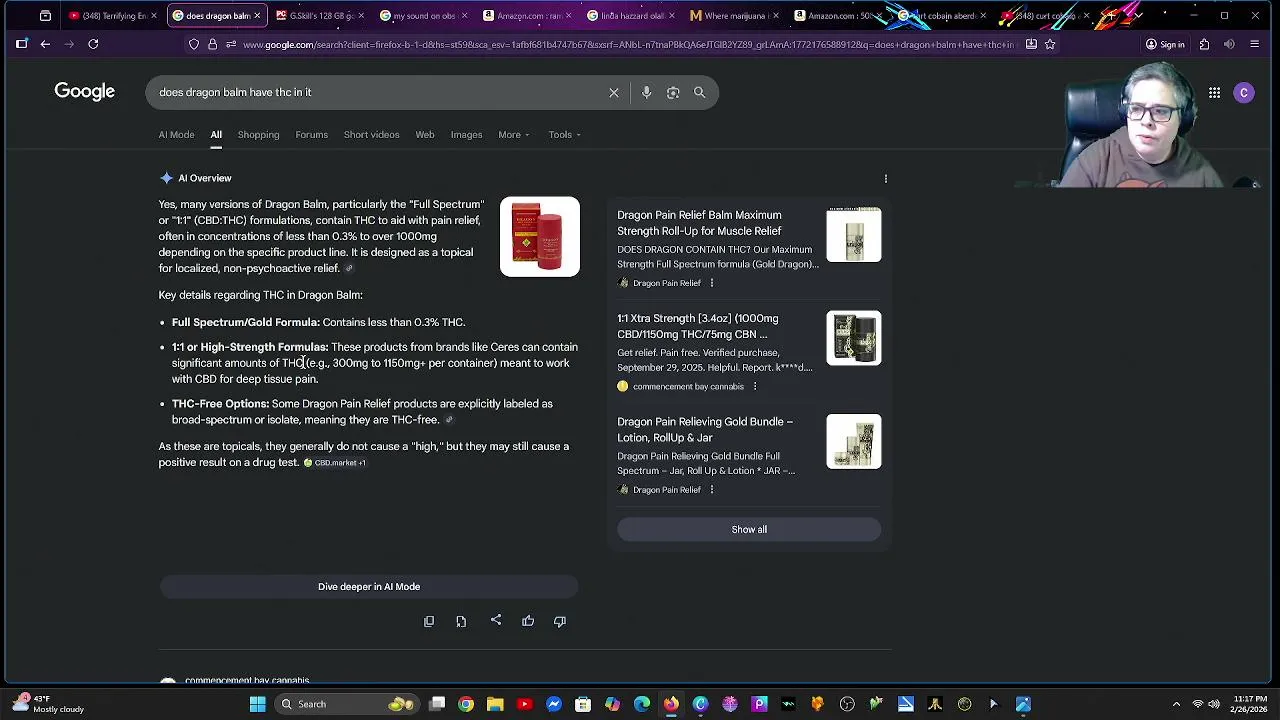Open YouTube app from taskbar
Image resolution: width=1280 pixels, height=720 pixels.
point(524,704)
